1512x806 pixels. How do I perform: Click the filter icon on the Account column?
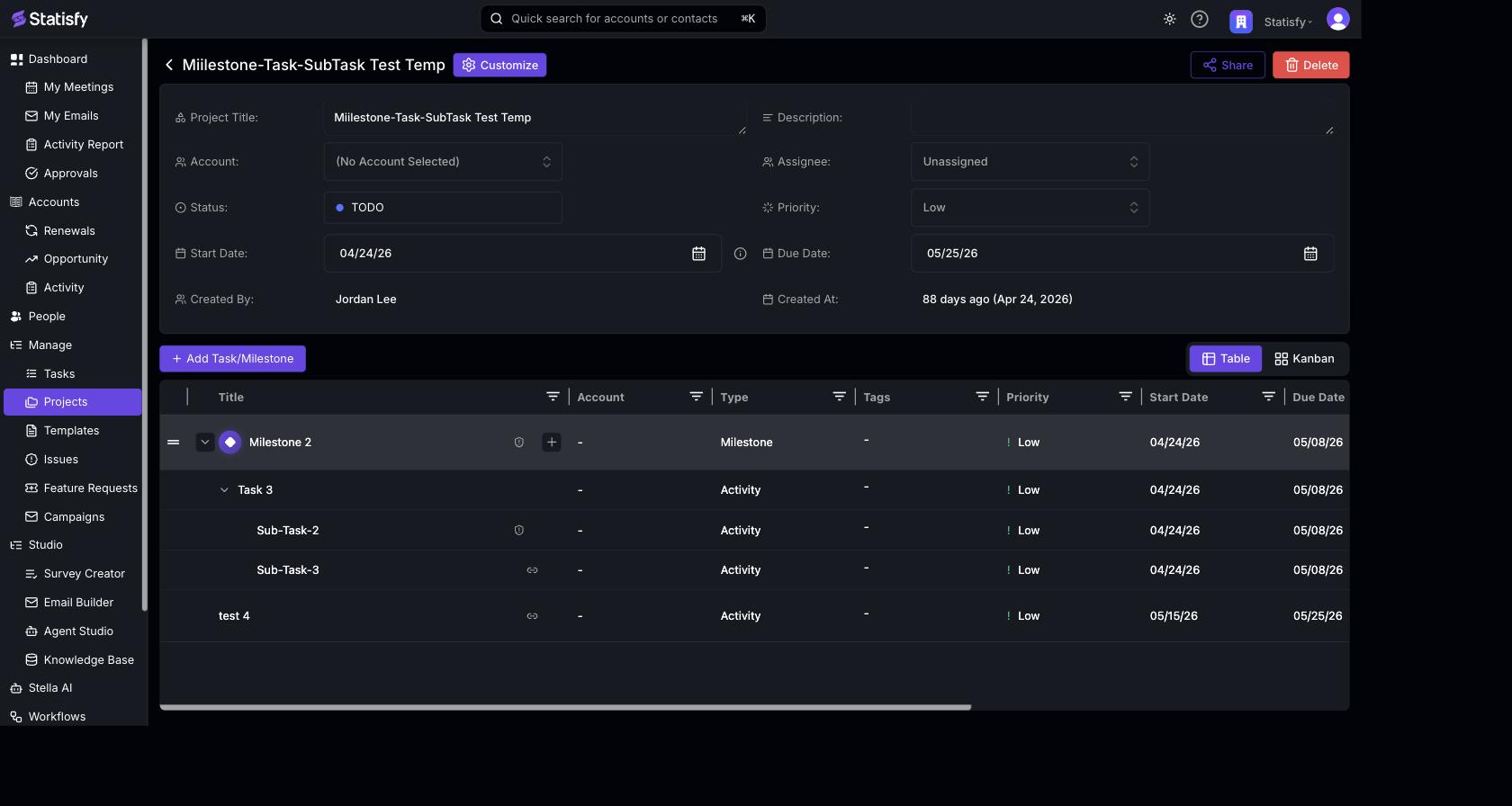point(696,397)
